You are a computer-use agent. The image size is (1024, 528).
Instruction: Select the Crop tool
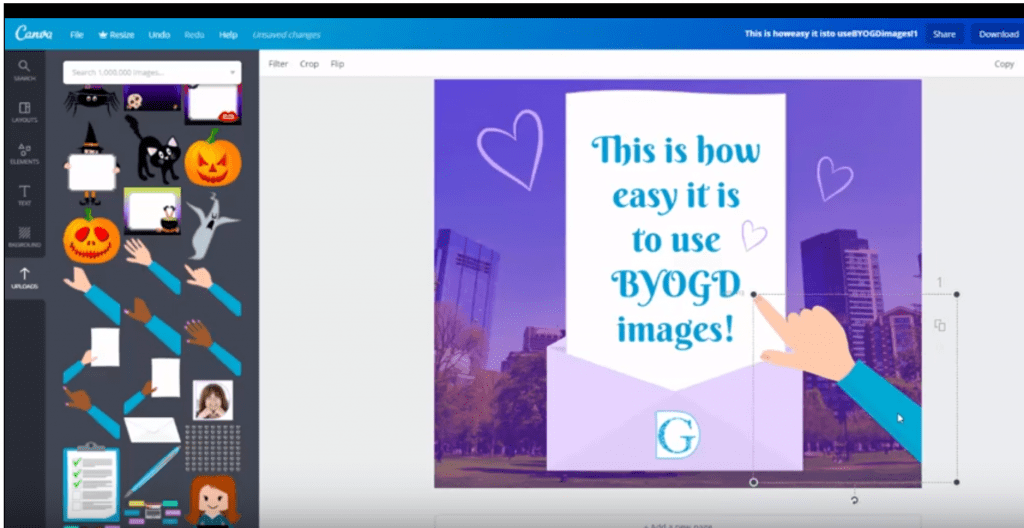[x=309, y=64]
